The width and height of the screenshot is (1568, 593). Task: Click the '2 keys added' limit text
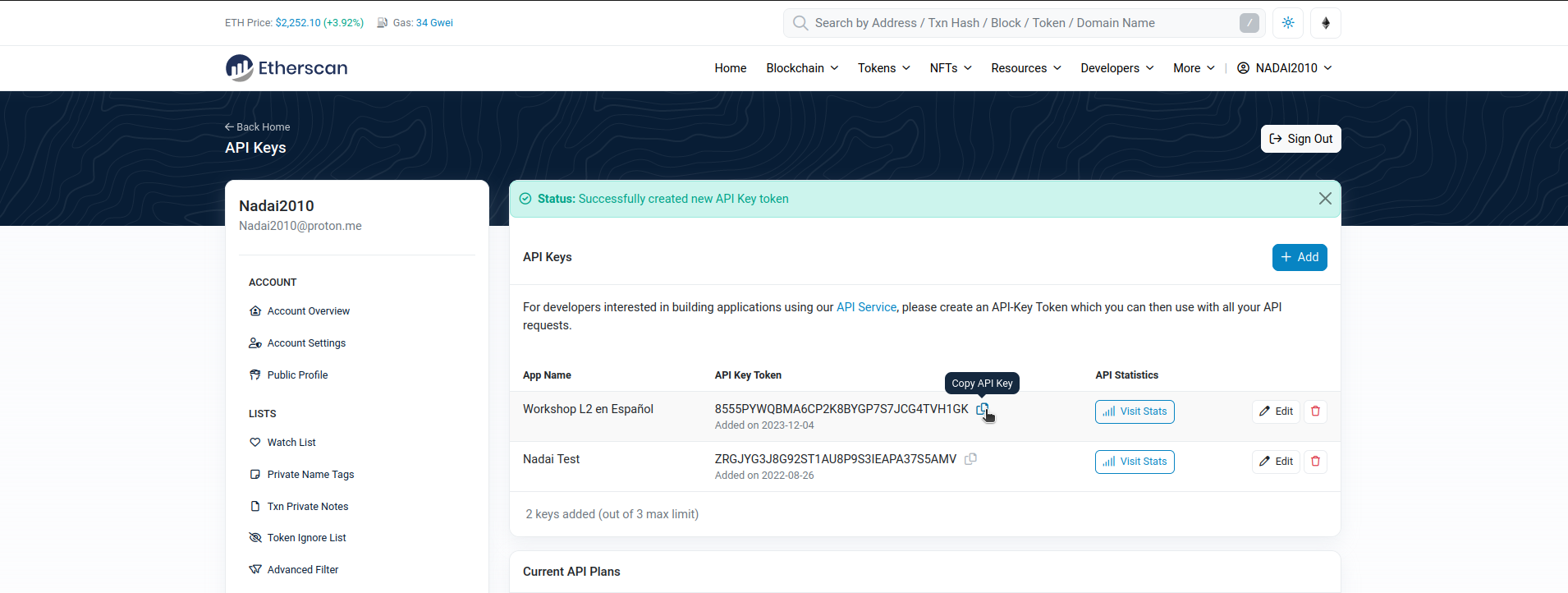click(x=612, y=514)
